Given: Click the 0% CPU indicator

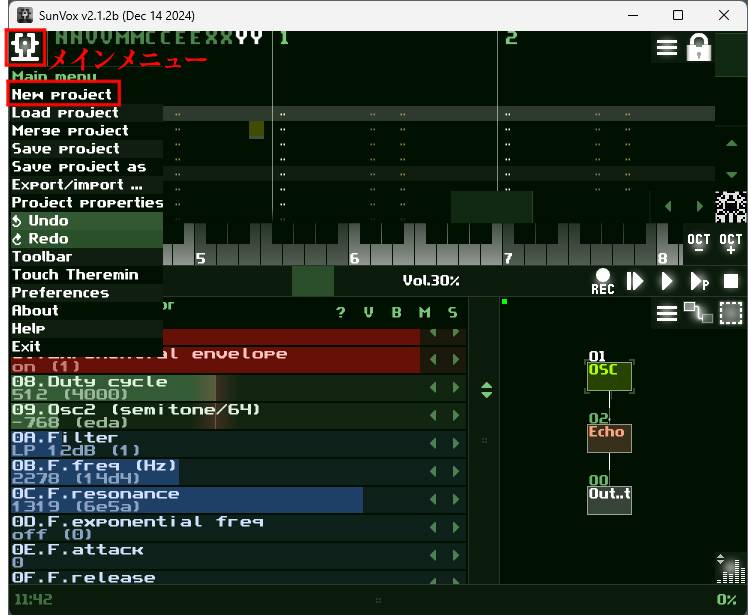Looking at the screenshot, I should (727, 600).
